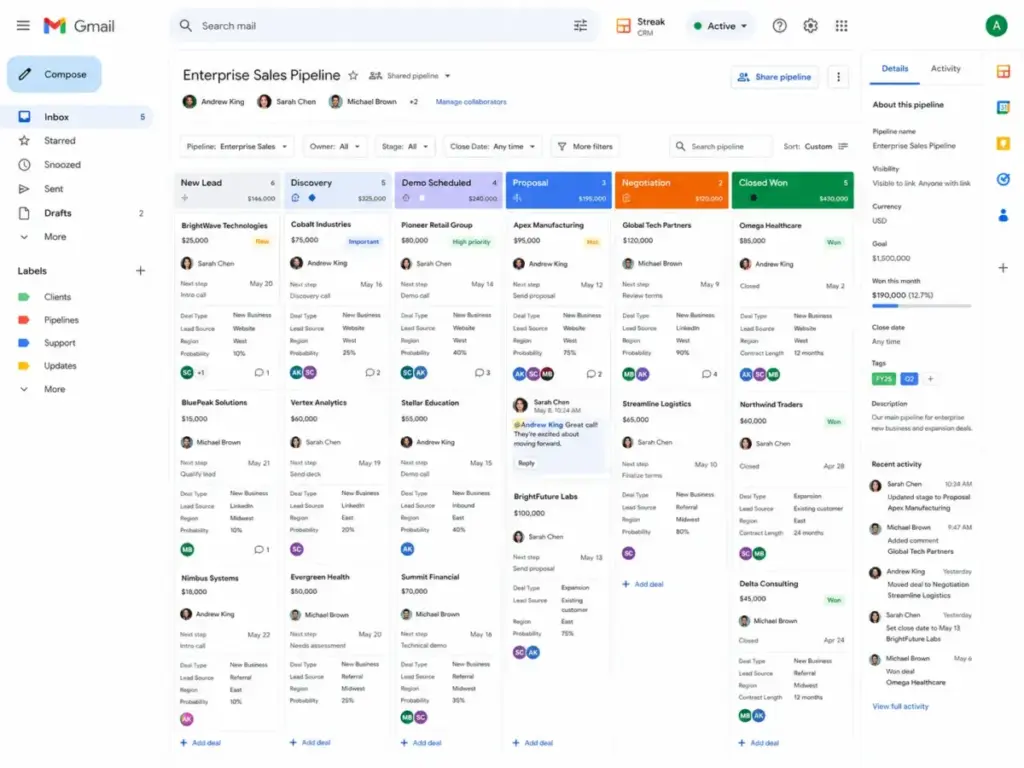Open comments icon on BrightWave Technologies card
This screenshot has width=1024, height=768.
261,372
